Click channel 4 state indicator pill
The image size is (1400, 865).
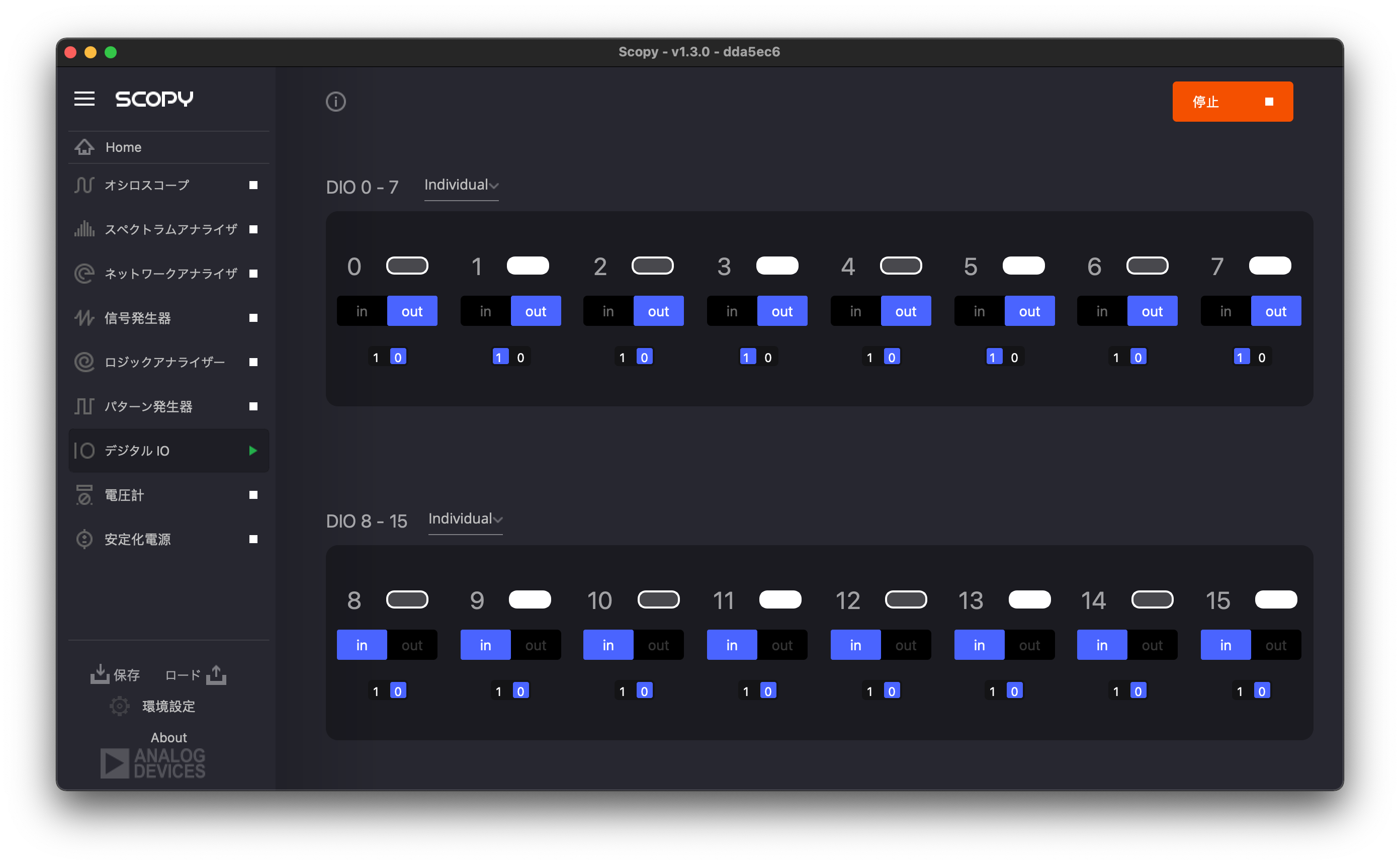901,266
